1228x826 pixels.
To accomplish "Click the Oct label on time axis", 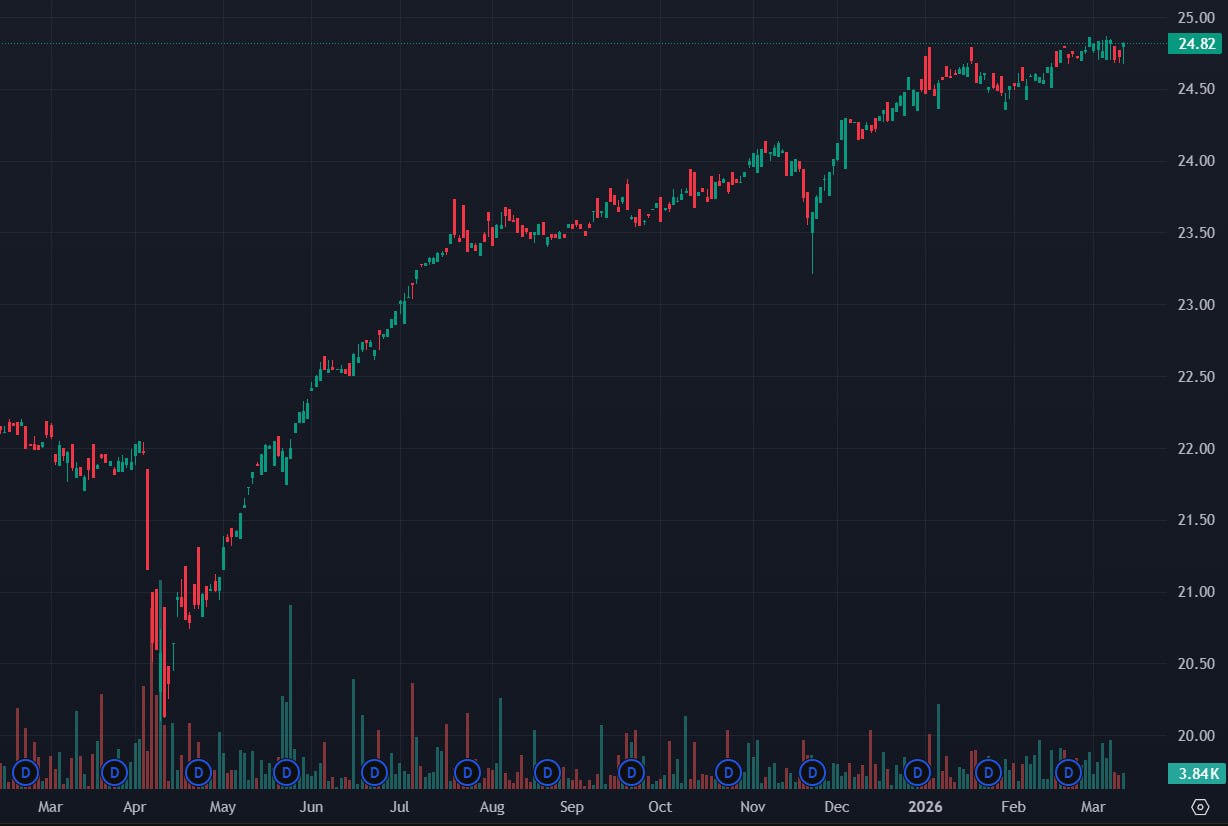I will coord(660,806).
